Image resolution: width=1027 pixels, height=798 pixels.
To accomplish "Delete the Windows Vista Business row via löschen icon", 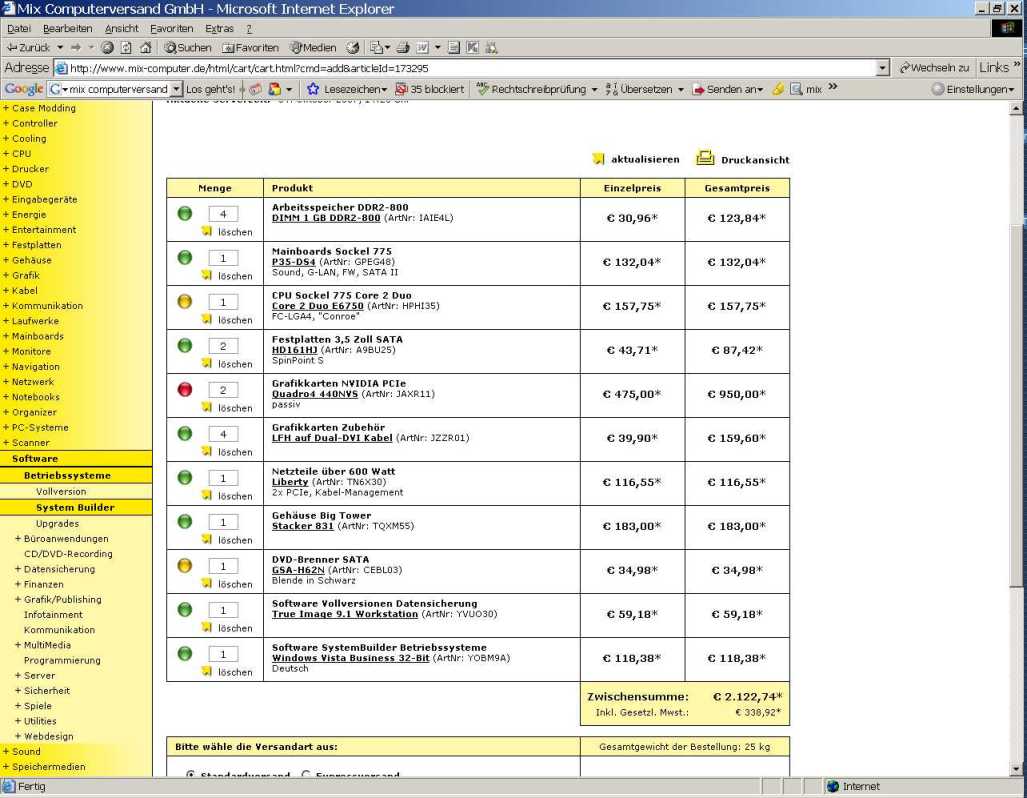I will [x=207, y=672].
